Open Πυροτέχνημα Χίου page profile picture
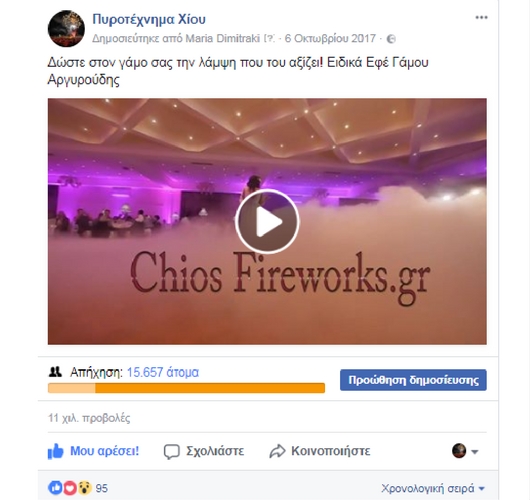This screenshot has height=500, width=530. (66, 28)
